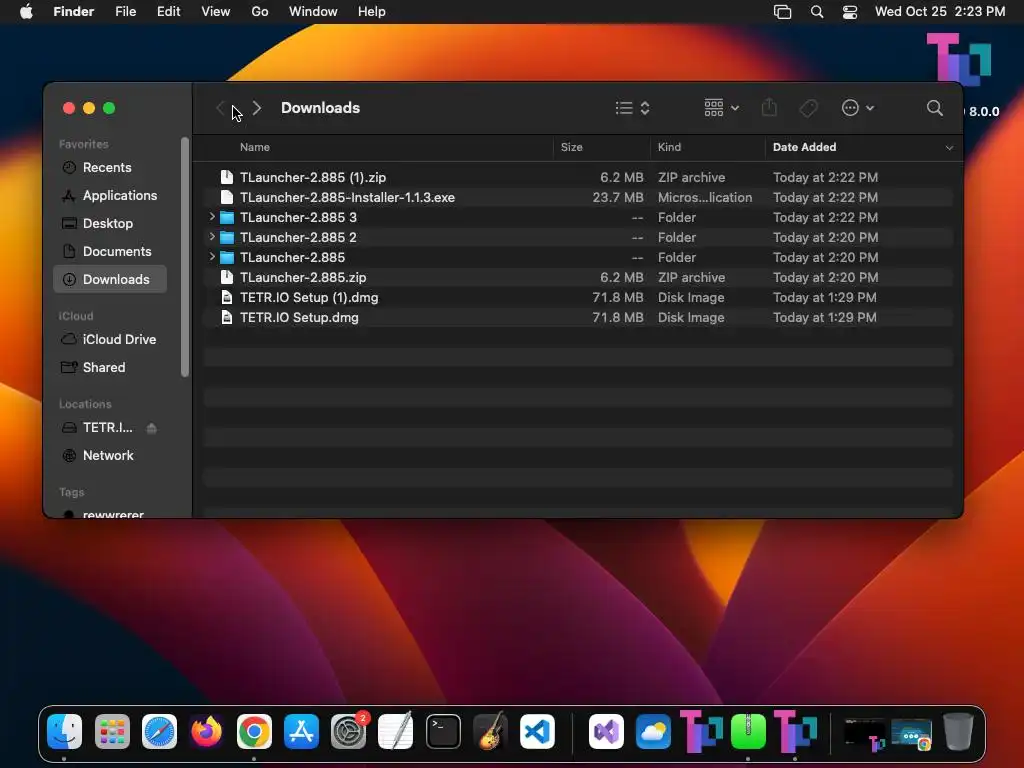
Task: Open the Help menu
Action: pos(372,12)
